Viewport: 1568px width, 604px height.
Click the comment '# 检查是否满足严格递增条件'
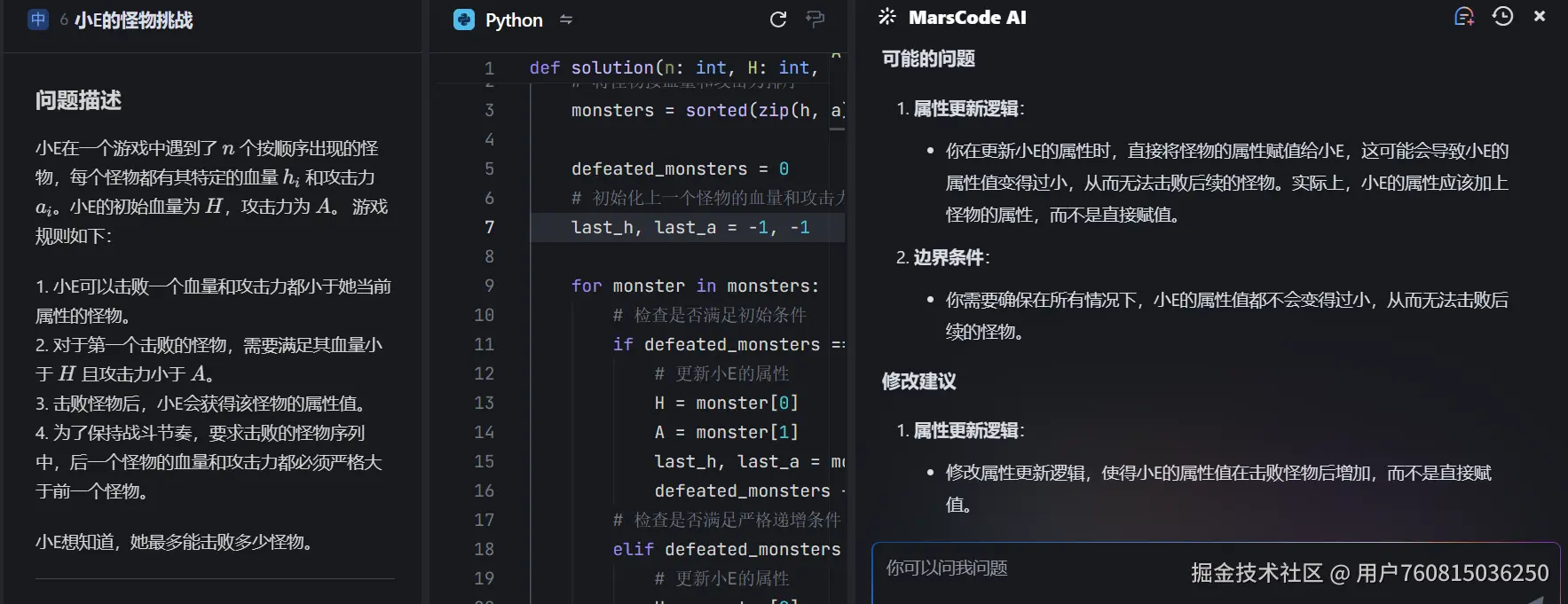(727, 520)
